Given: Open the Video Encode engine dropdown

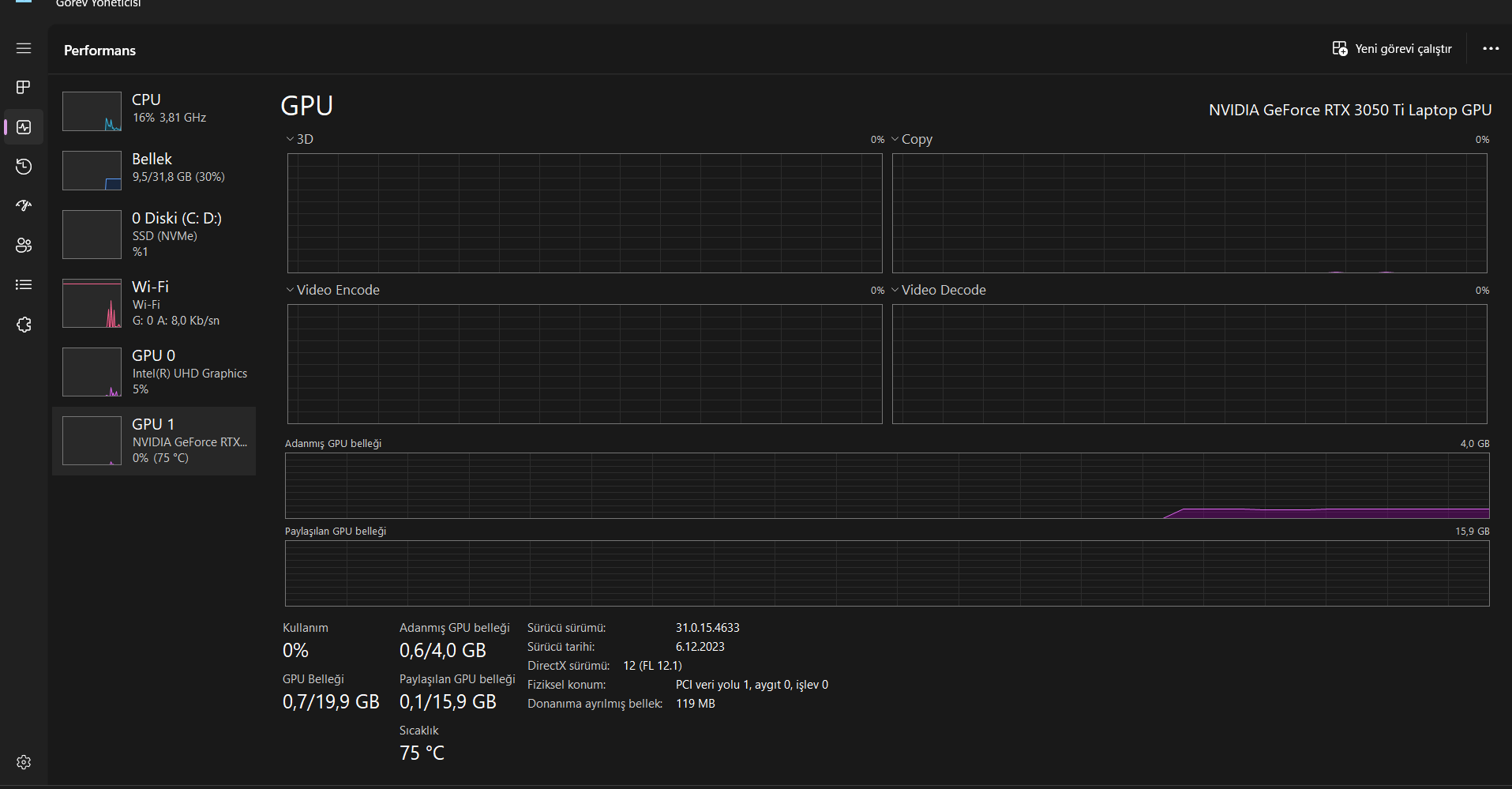Looking at the screenshot, I should pos(332,290).
